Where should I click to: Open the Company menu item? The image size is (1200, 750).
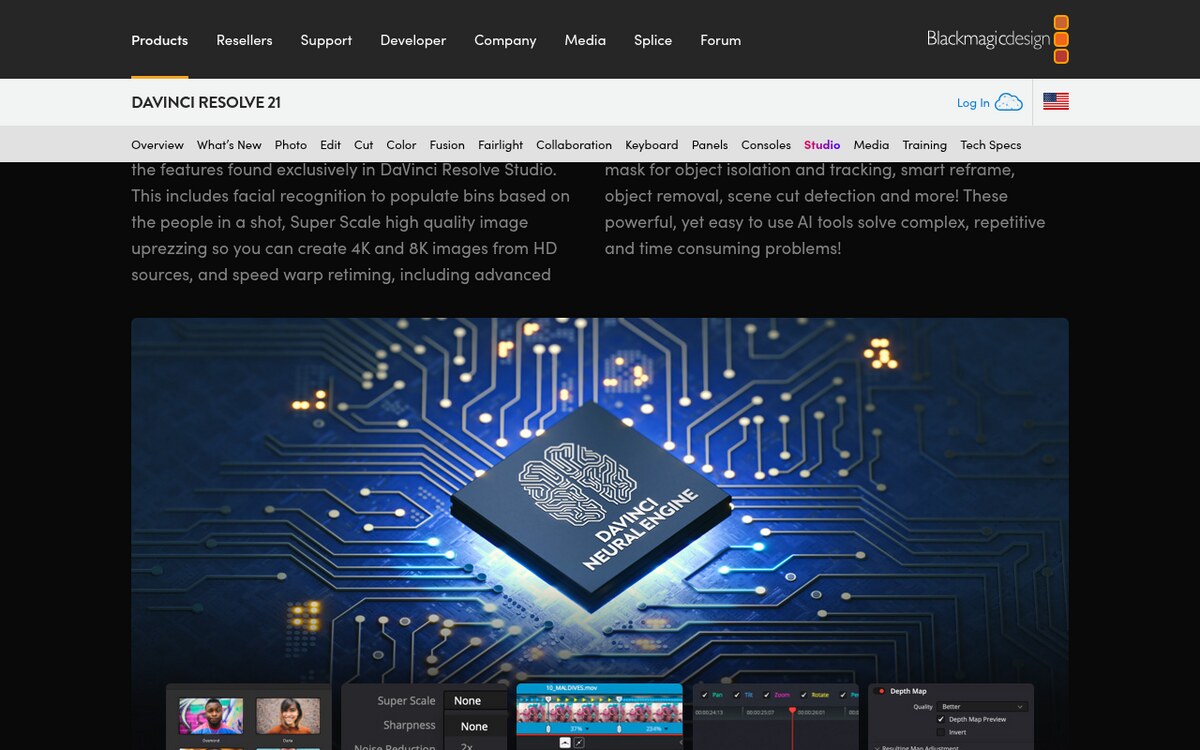click(505, 40)
